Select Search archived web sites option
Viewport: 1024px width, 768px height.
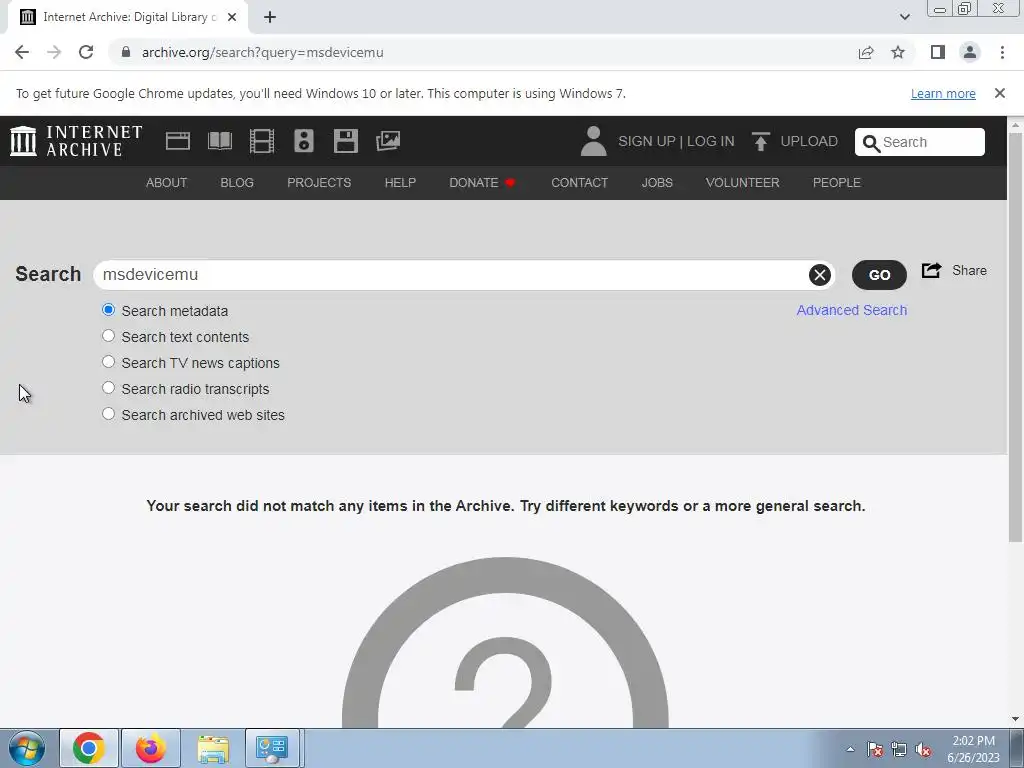(x=108, y=414)
